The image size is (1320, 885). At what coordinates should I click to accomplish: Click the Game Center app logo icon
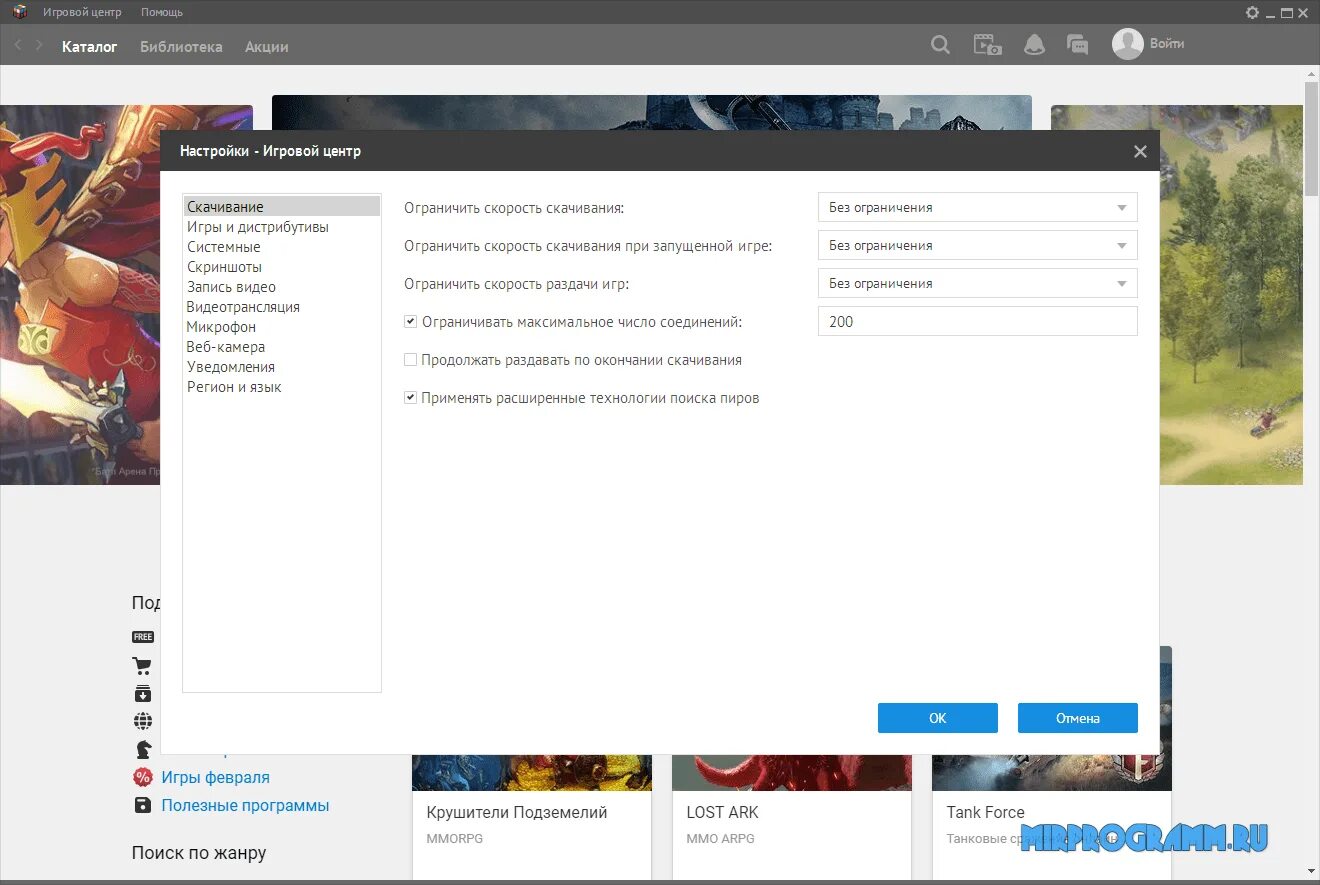click(x=19, y=12)
